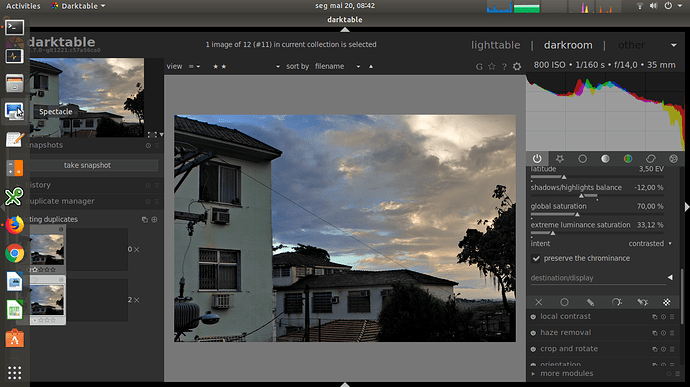The image size is (690, 387).
Task: Open star rating filter dropdown
Action: pos(246,66)
